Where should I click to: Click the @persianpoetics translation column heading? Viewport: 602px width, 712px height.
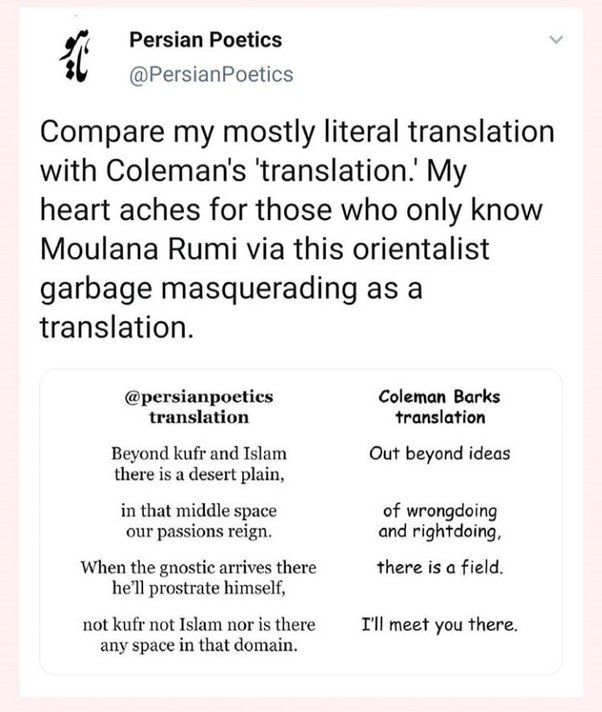[x=199, y=406]
